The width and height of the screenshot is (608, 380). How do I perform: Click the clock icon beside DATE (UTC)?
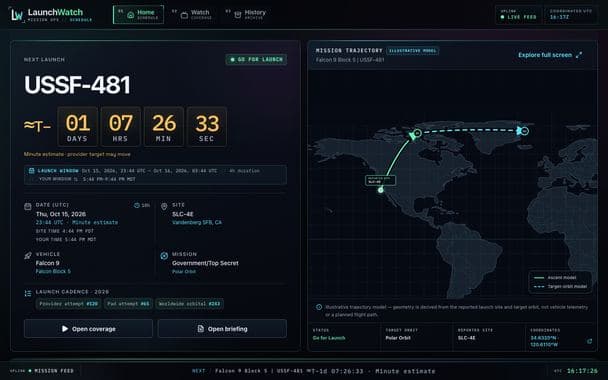(136, 205)
